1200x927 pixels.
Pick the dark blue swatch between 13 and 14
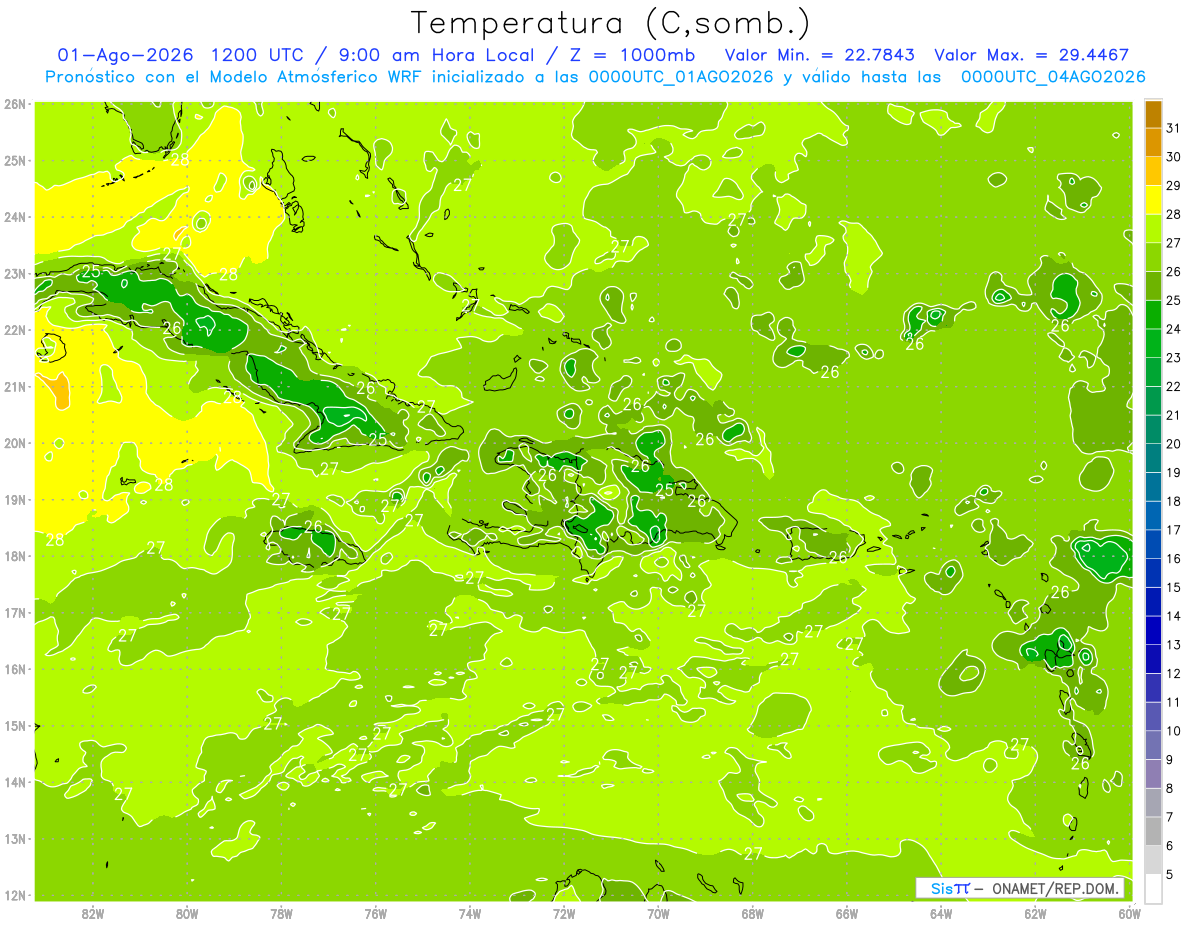click(1153, 630)
